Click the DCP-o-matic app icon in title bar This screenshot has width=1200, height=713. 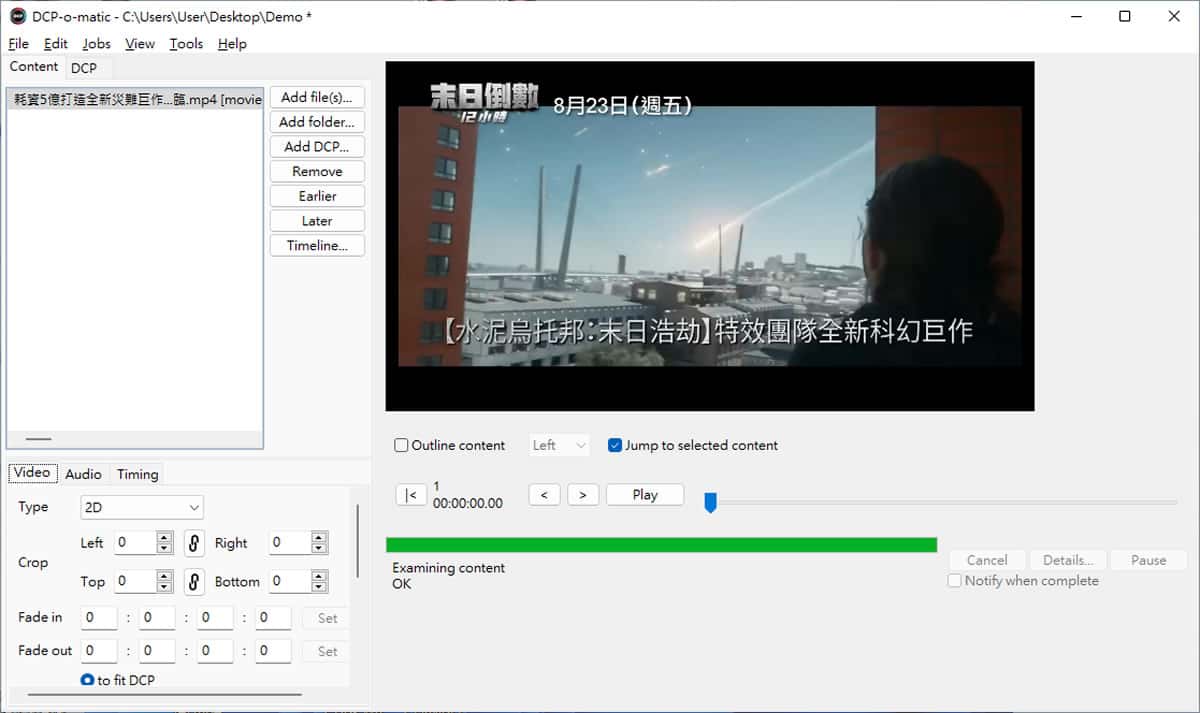(17, 16)
